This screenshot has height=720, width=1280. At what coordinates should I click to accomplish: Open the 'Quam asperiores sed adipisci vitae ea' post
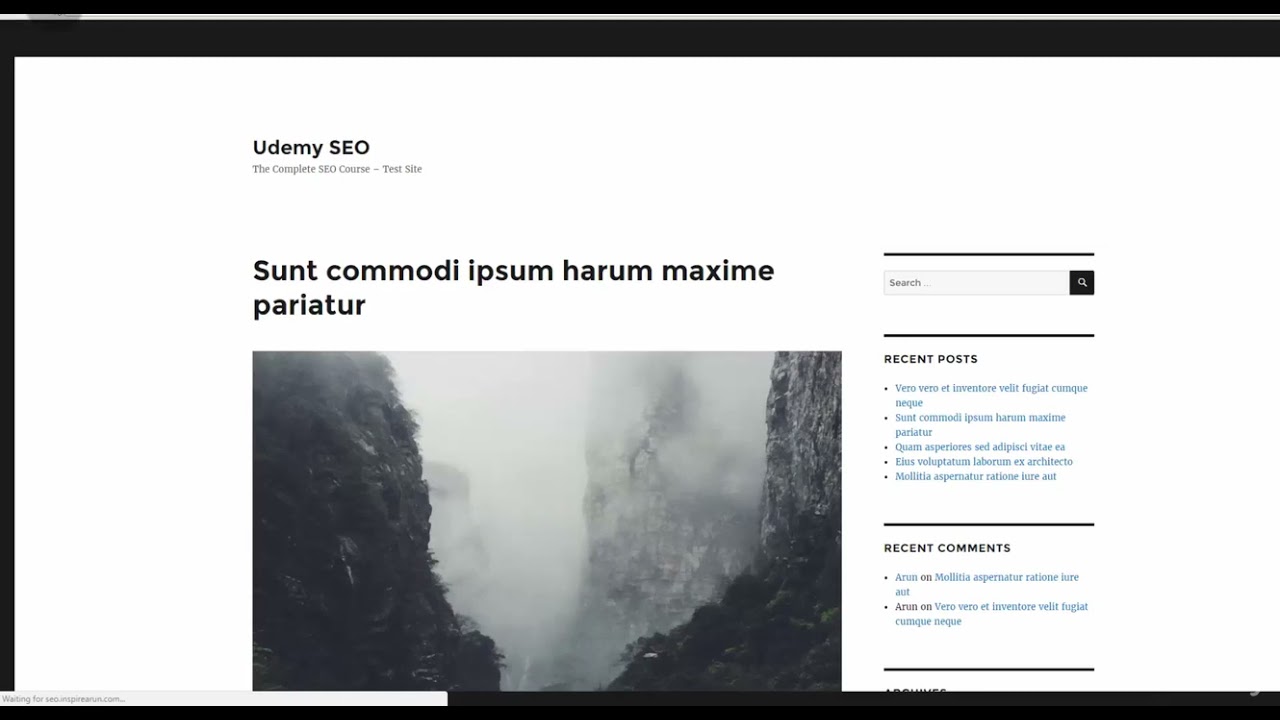coord(979,447)
